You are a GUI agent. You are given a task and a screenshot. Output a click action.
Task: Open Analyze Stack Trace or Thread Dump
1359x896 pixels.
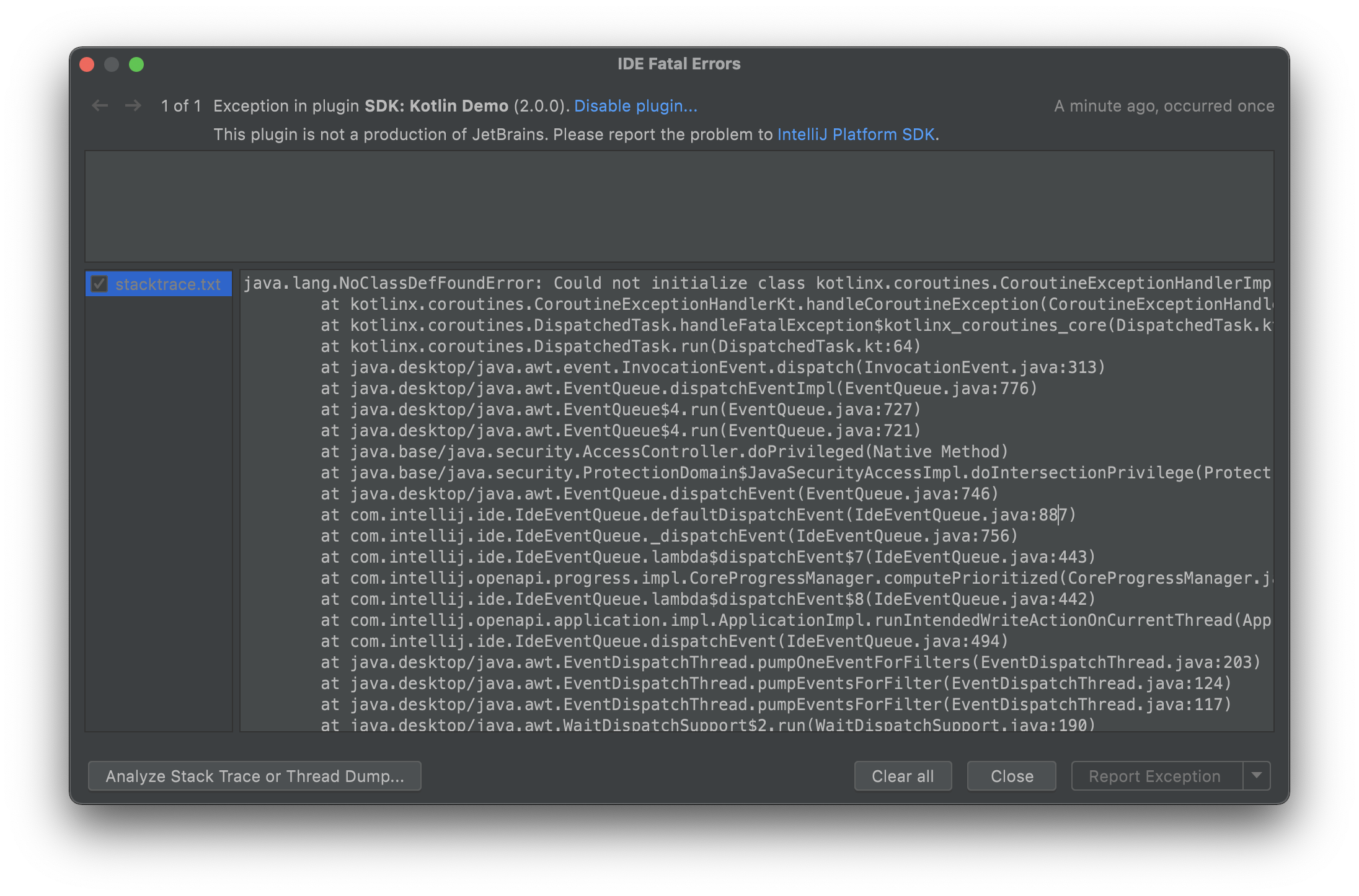255,776
